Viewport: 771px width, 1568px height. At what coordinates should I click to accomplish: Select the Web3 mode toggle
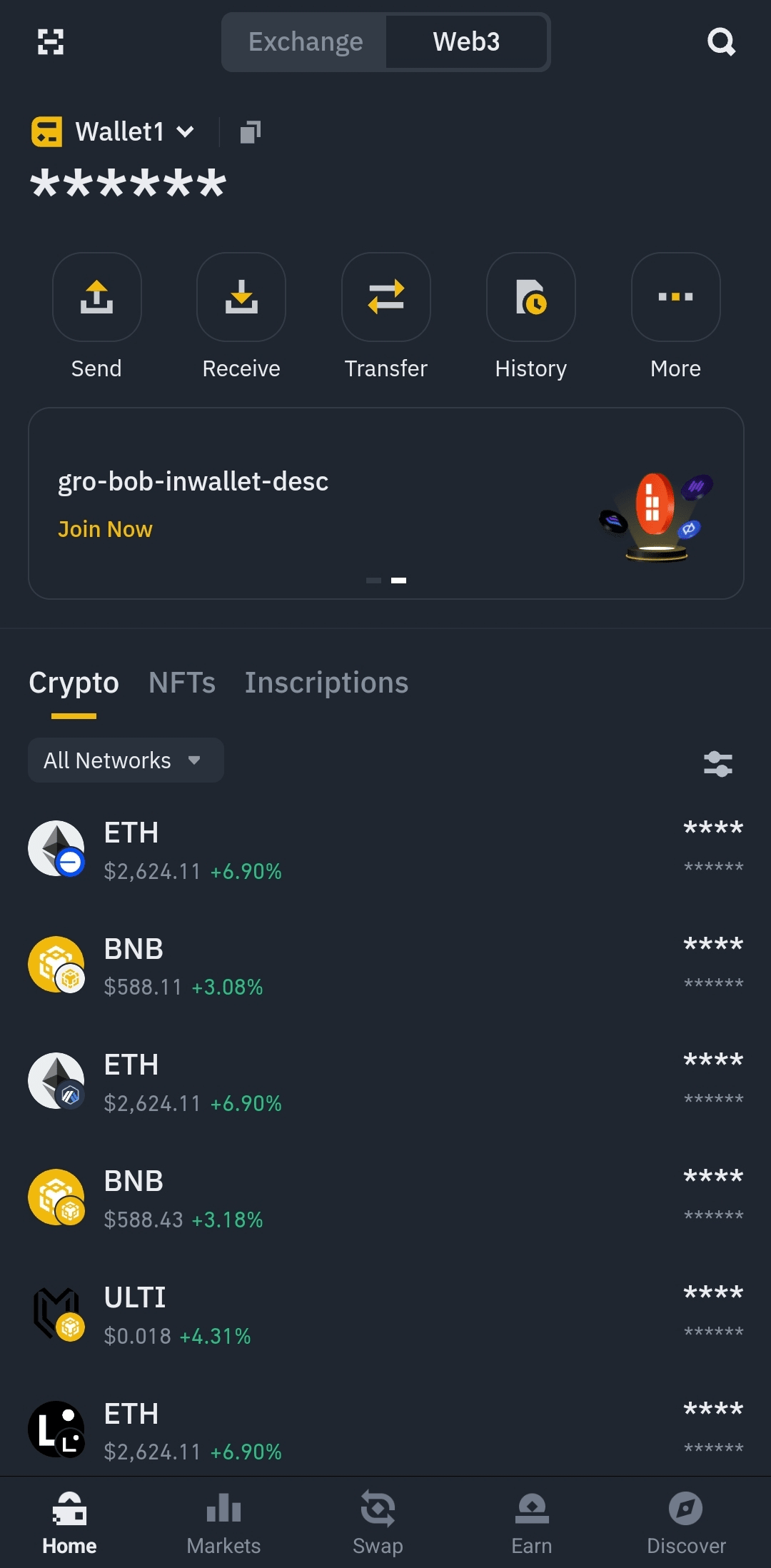(466, 42)
